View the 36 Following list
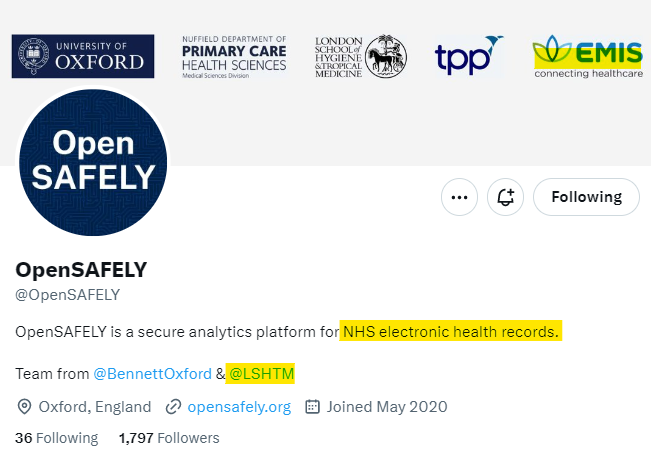The height and width of the screenshot is (454, 651). coord(57,438)
